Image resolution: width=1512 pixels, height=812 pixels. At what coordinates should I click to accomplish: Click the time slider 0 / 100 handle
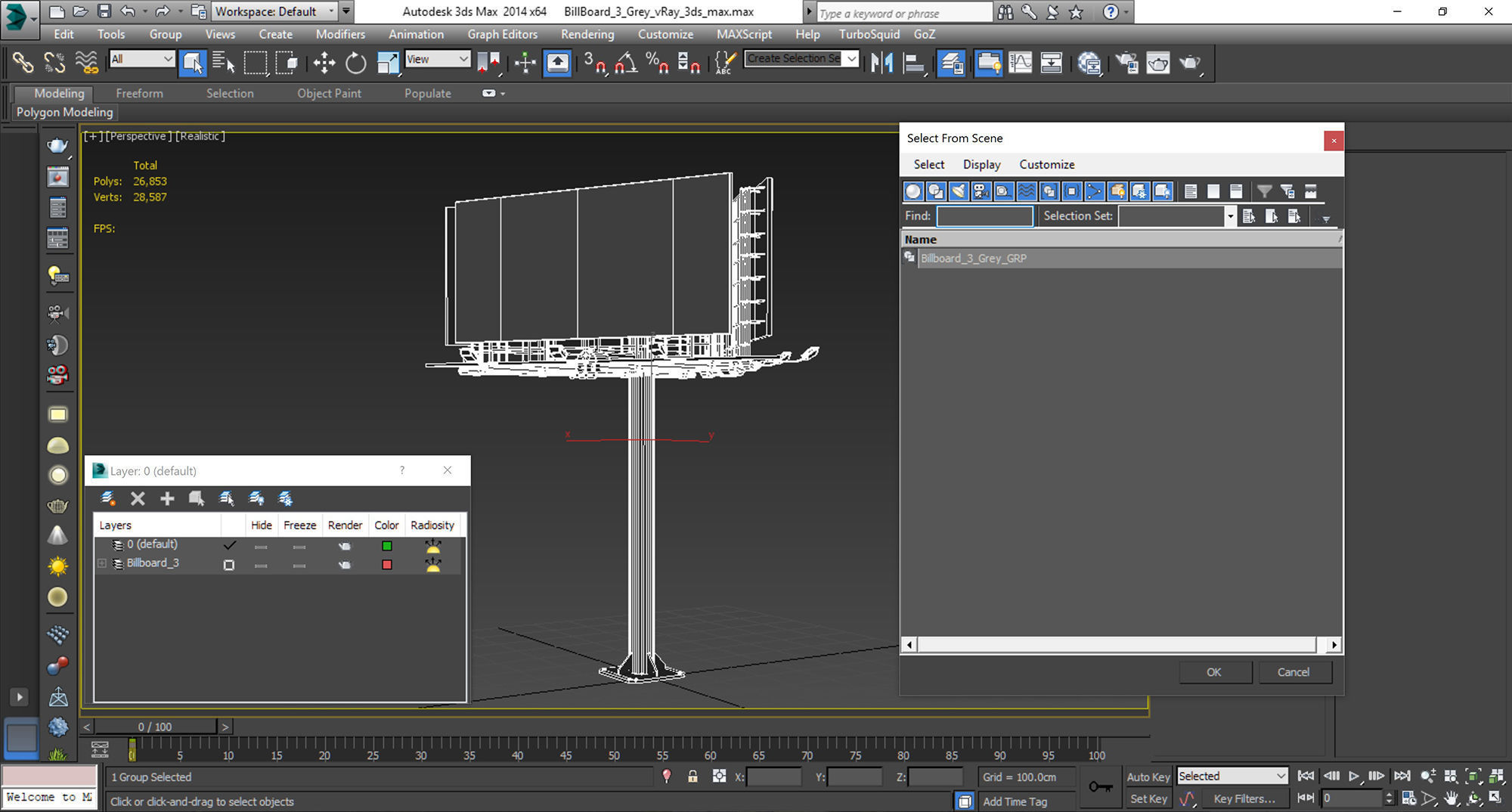(x=155, y=727)
